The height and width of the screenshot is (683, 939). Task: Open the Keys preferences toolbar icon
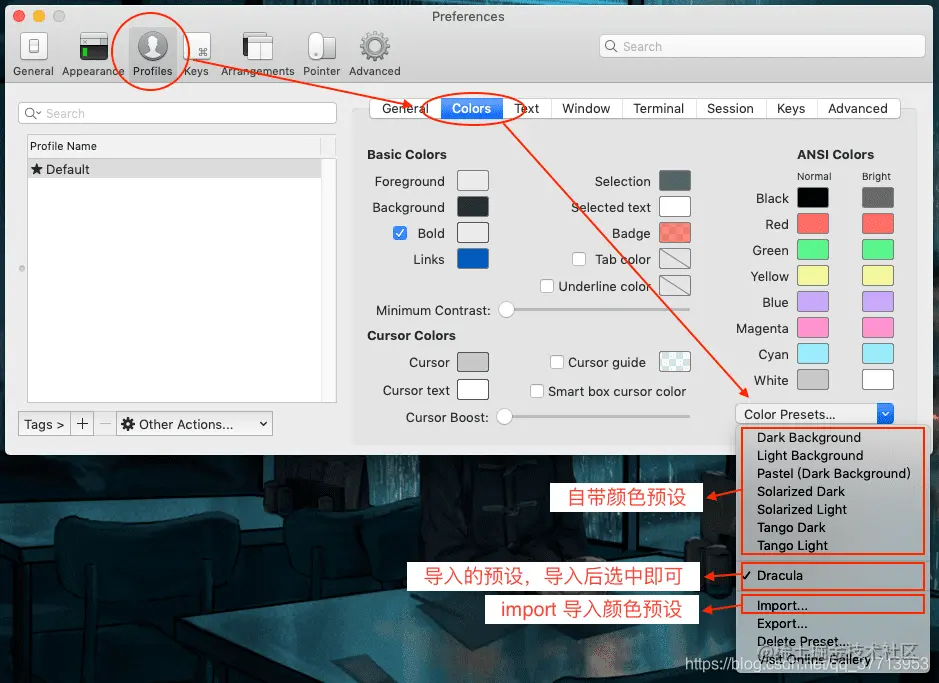[200, 47]
